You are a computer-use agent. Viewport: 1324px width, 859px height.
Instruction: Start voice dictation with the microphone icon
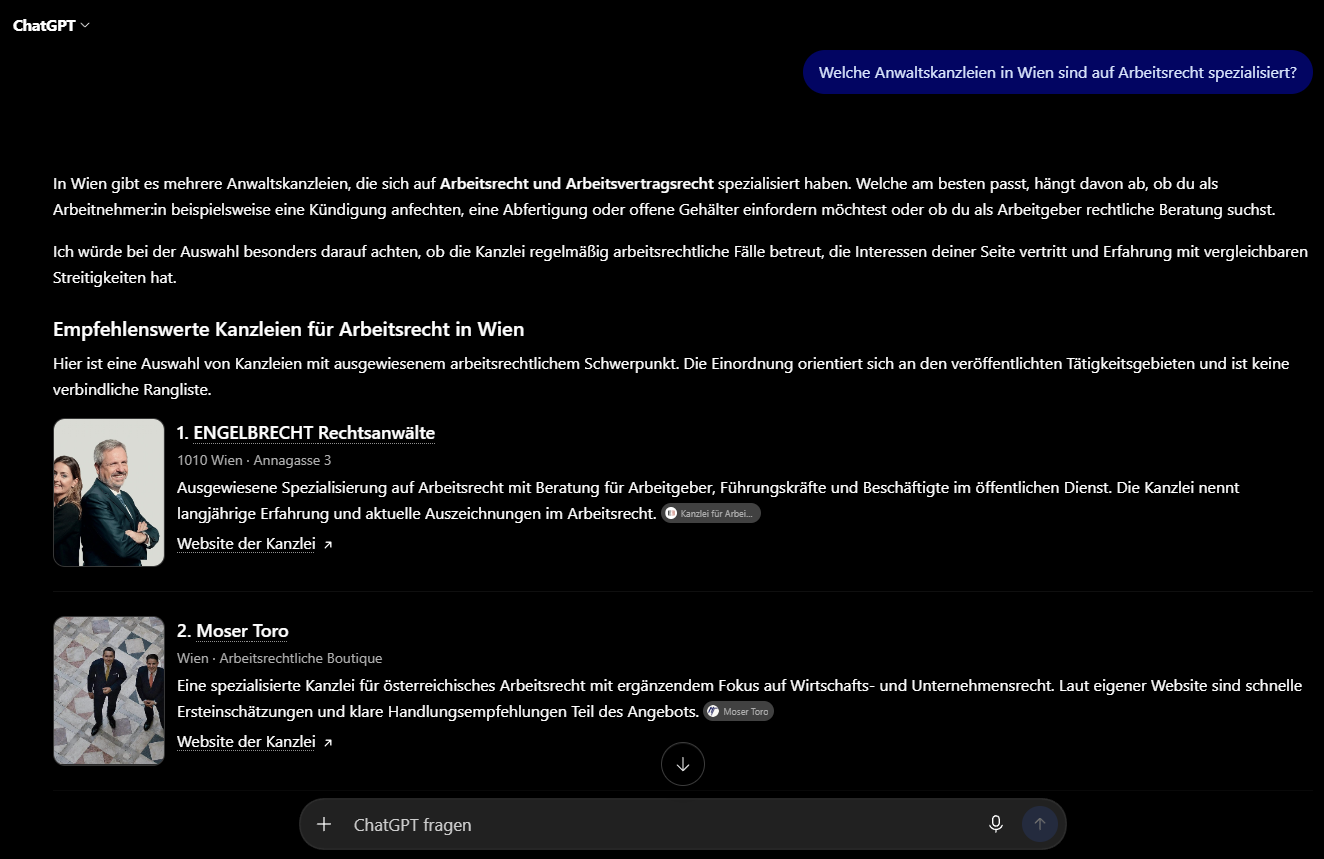click(996, 824)
